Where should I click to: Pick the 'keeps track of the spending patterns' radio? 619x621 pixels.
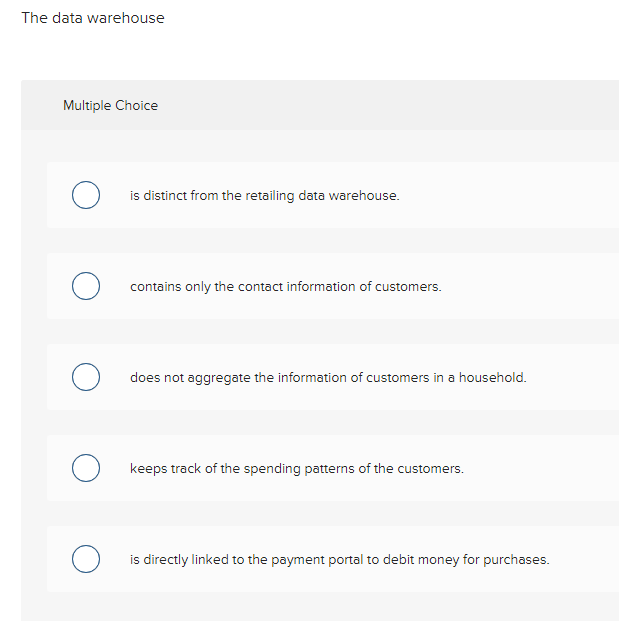86,468
